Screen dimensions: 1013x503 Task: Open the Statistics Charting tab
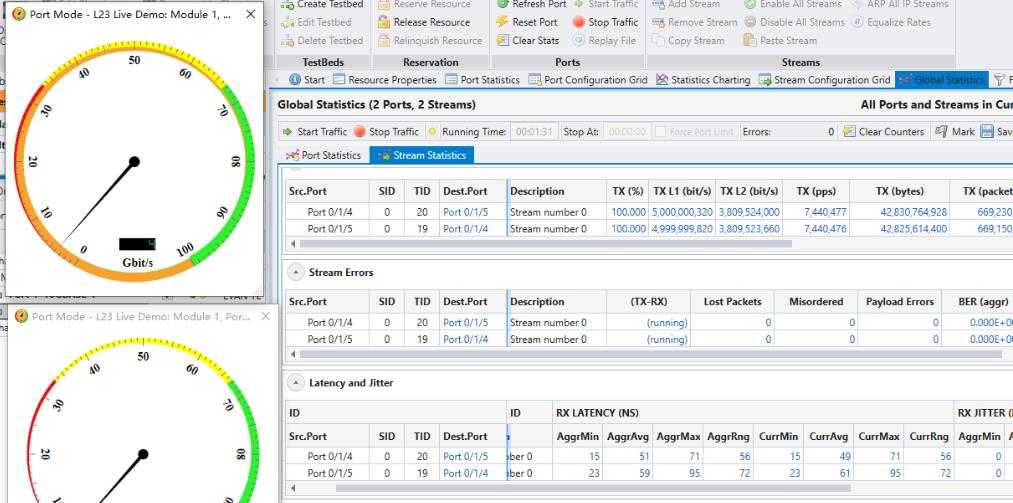click(x=703, y=80)
